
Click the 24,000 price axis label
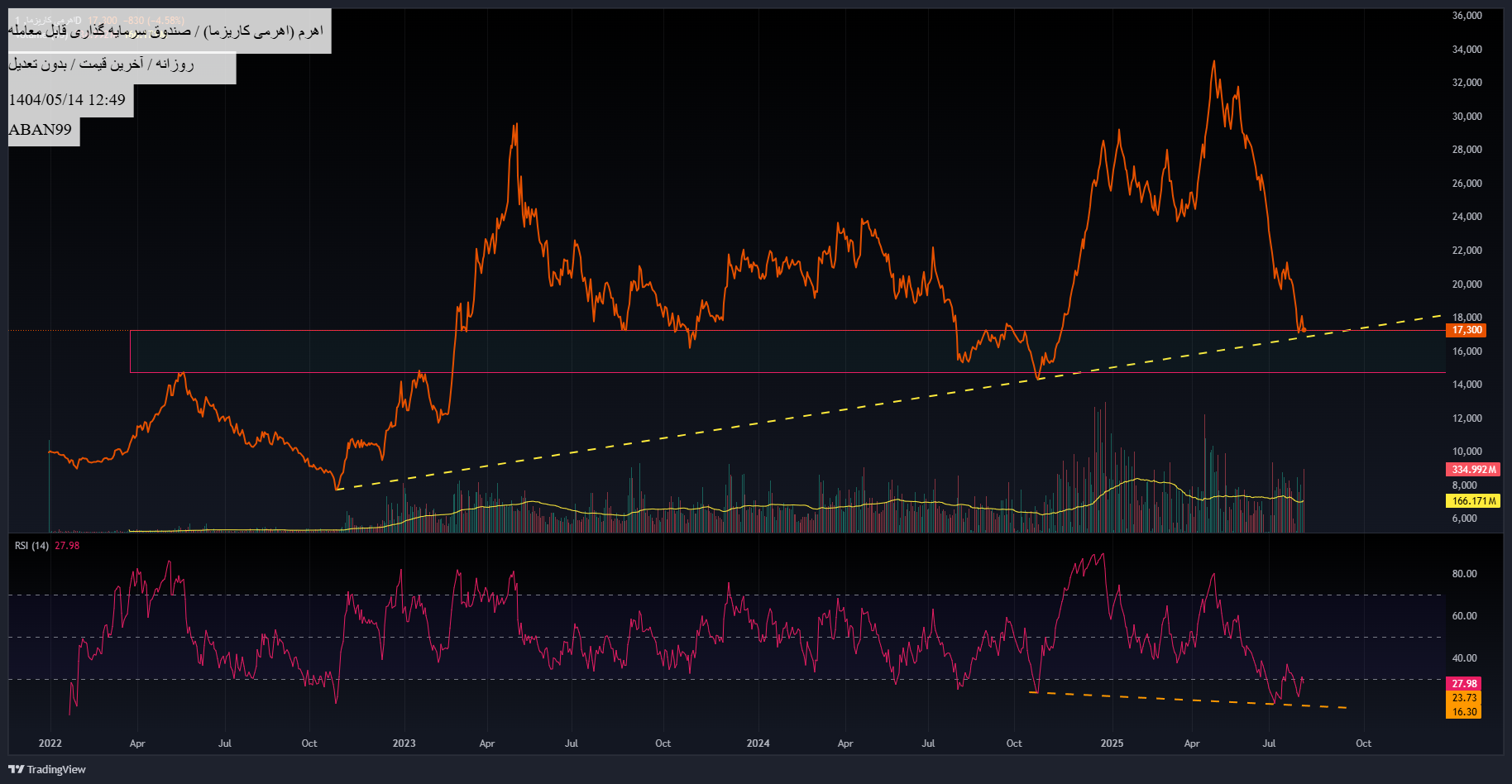tap(1467, 217)
